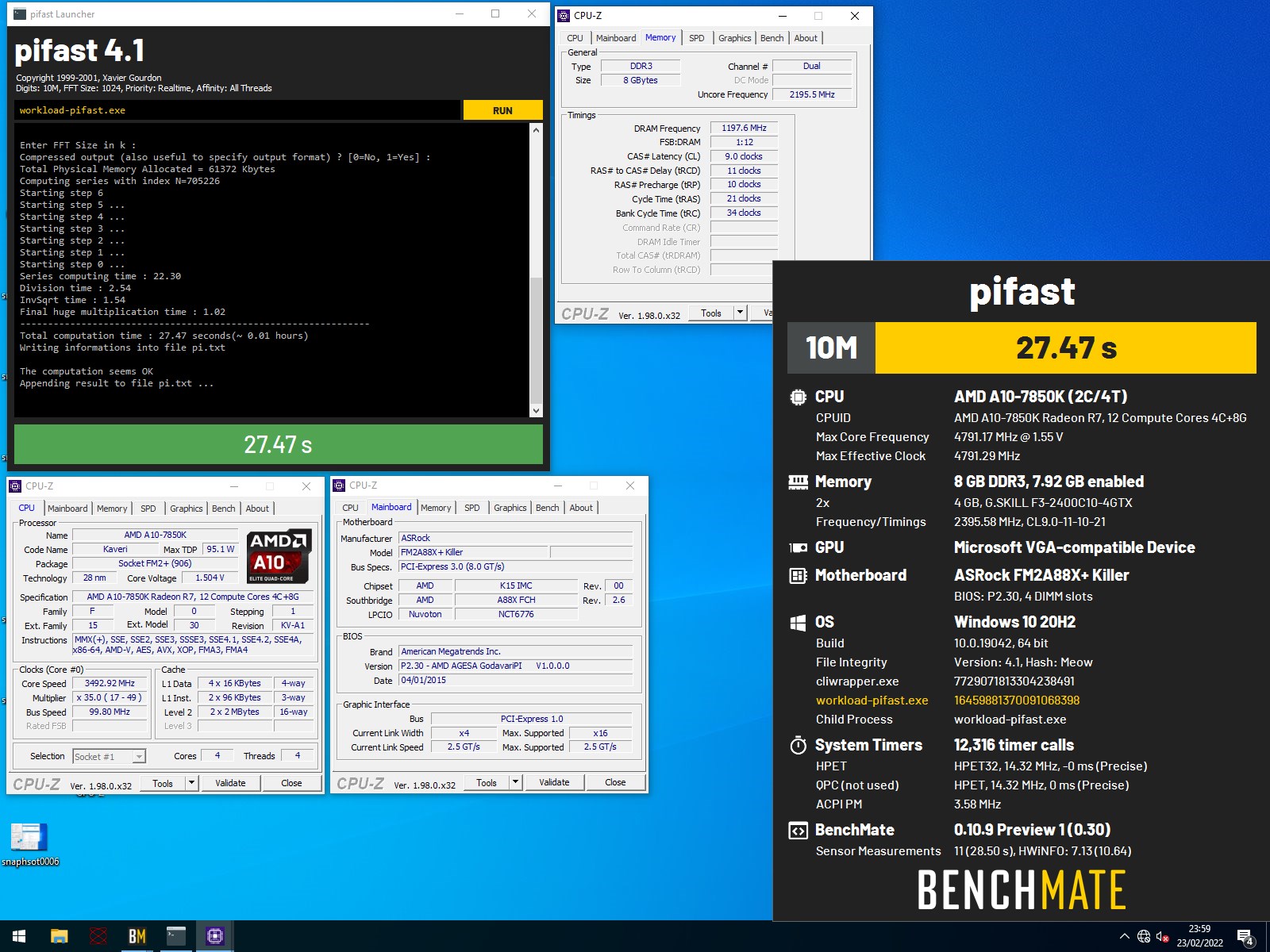Show hidden system tray icons
The height and width of the screenshot is (952, 1270).
pos(1124,936)
